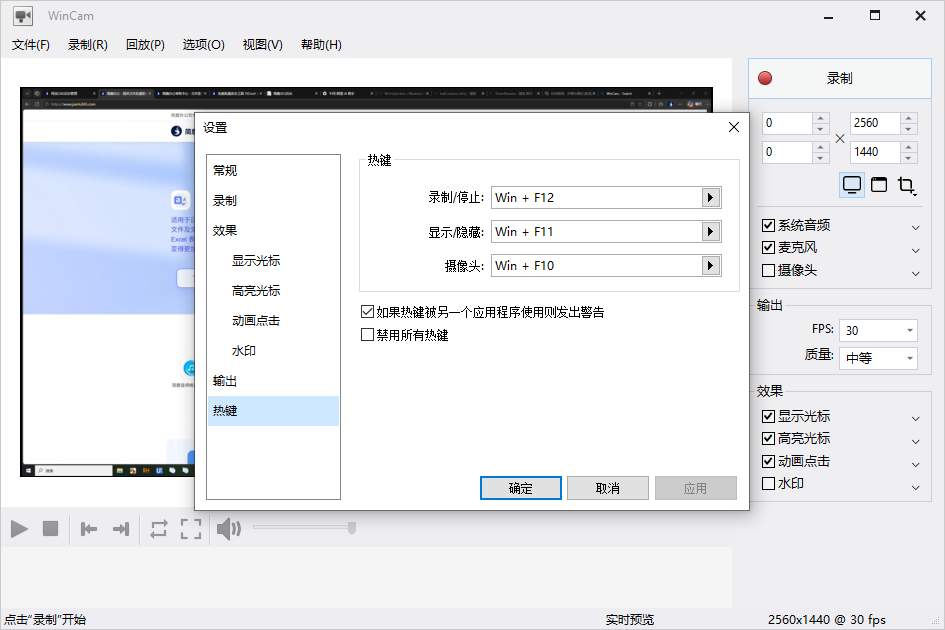Increase width 2560 with up spinner
945x630 pixels.
908,118
